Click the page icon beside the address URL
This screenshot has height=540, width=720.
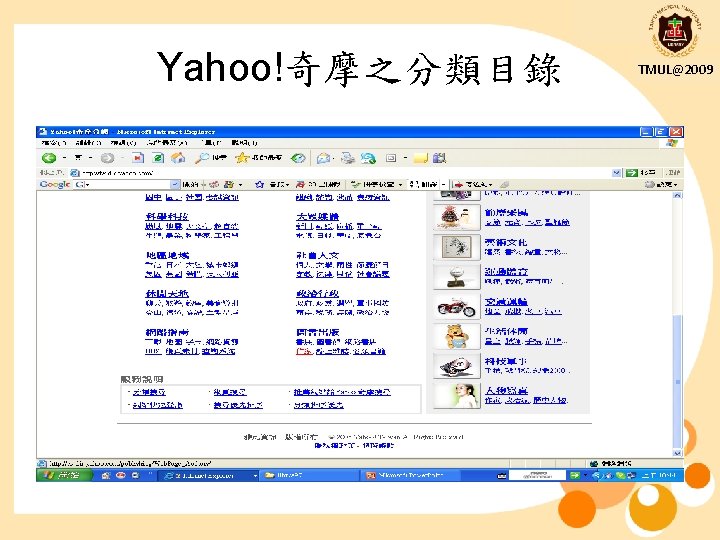(75, 173)
